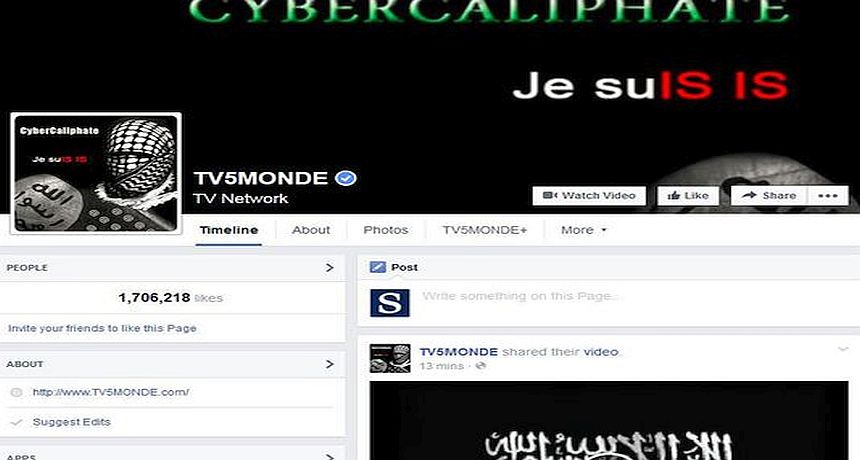Click the globe icon next to the website URL
The height and width of the screenshot is (460, 860).
(x=16, y=392)
